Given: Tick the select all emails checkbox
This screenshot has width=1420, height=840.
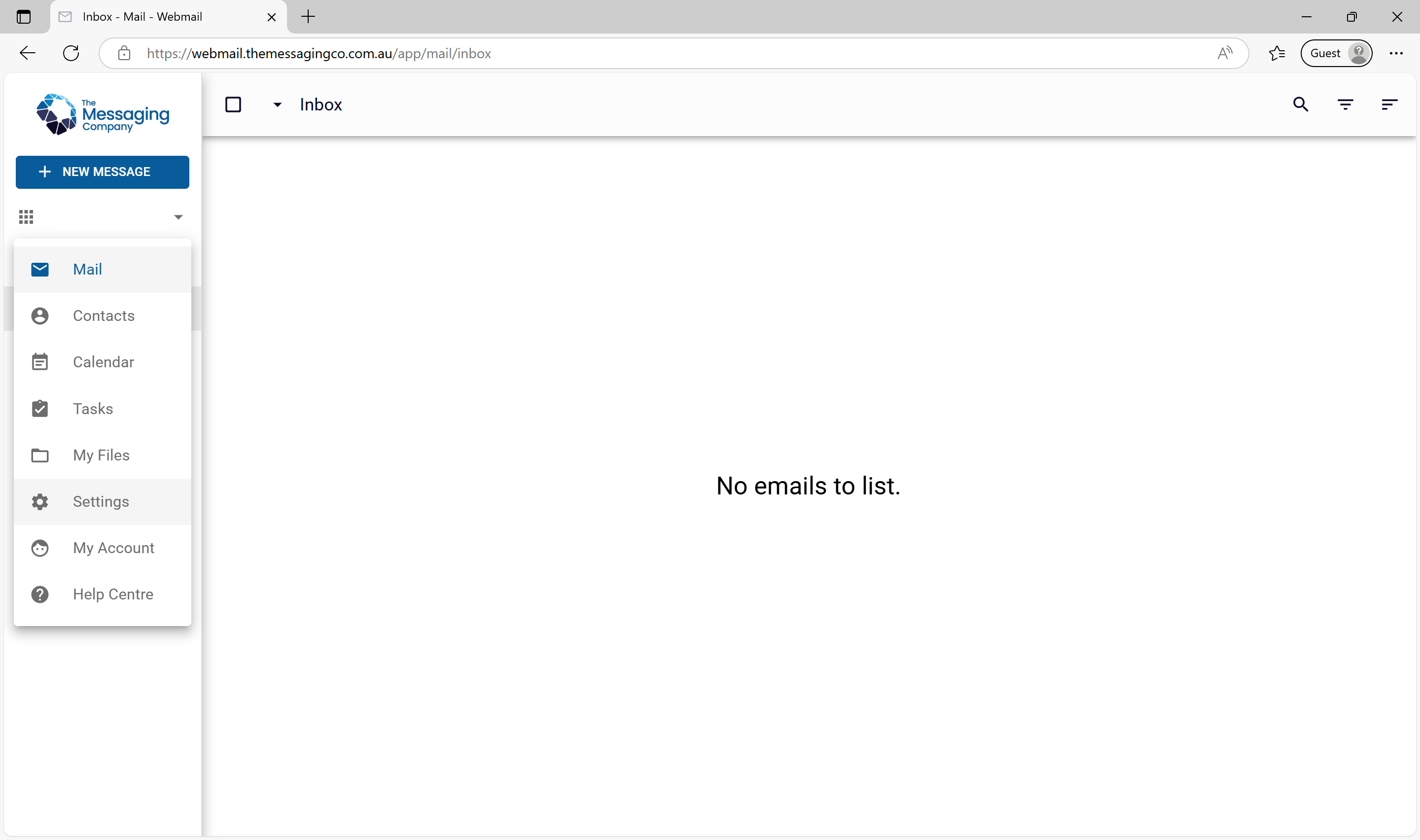Looking at the screenshot, I should pyautogui.click(x=233, y=104).
